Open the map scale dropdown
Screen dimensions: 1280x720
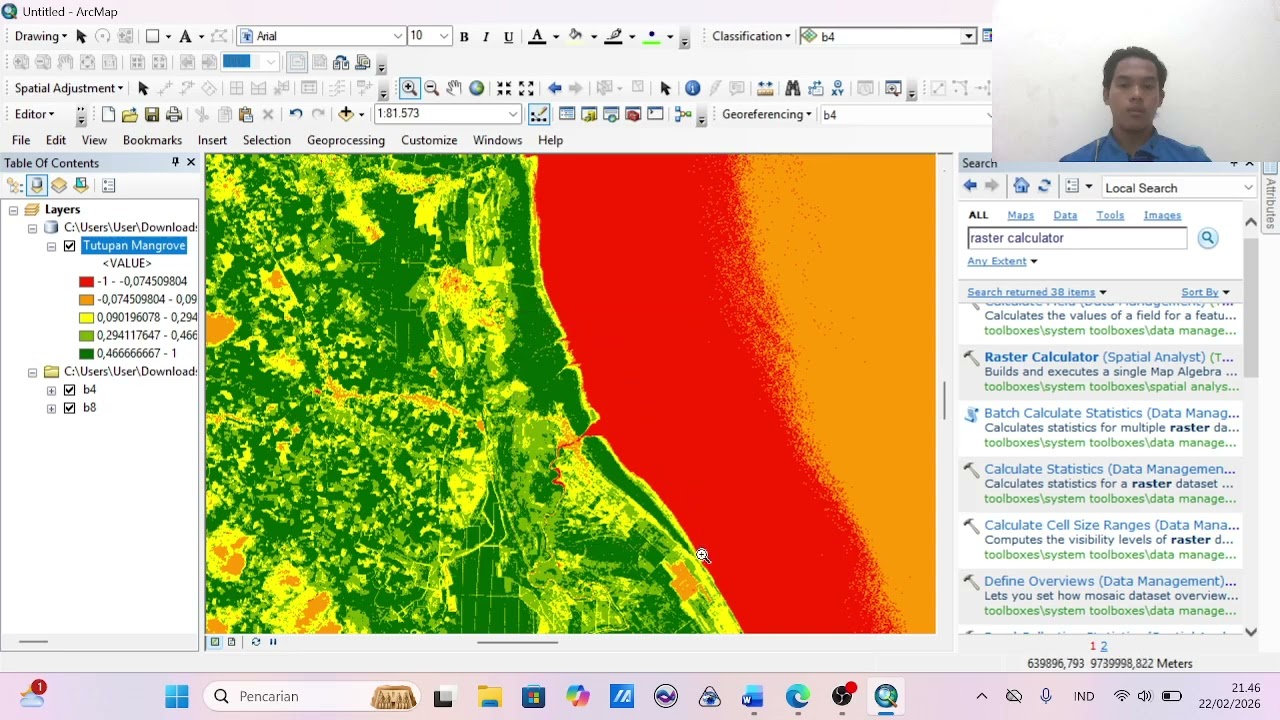pos(514,114)
